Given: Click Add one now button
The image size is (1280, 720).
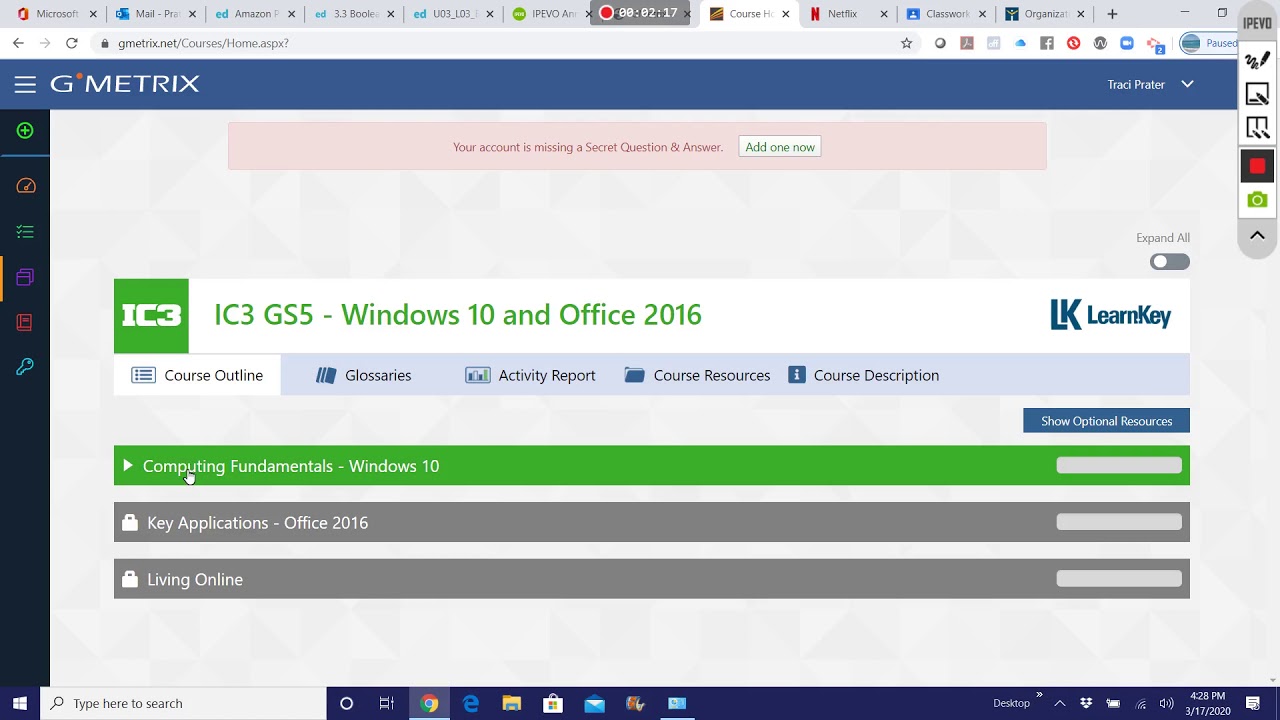Looking at the screenshot, I should pyautogui.click(x=780, y=147).
